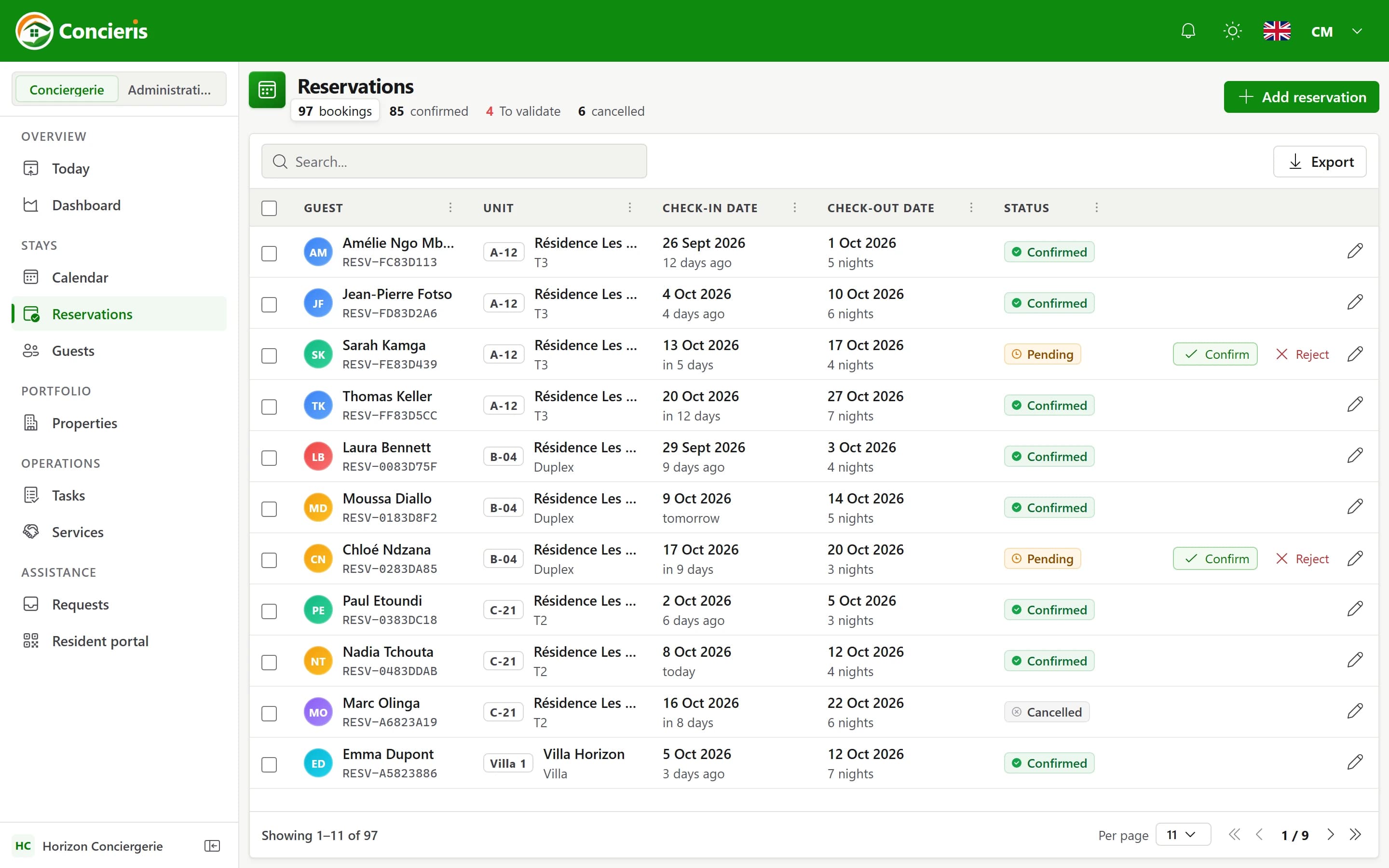
Task: Edit Jean-Pierre Fotso reservation pencil
Action: [x=1355, y=302]
